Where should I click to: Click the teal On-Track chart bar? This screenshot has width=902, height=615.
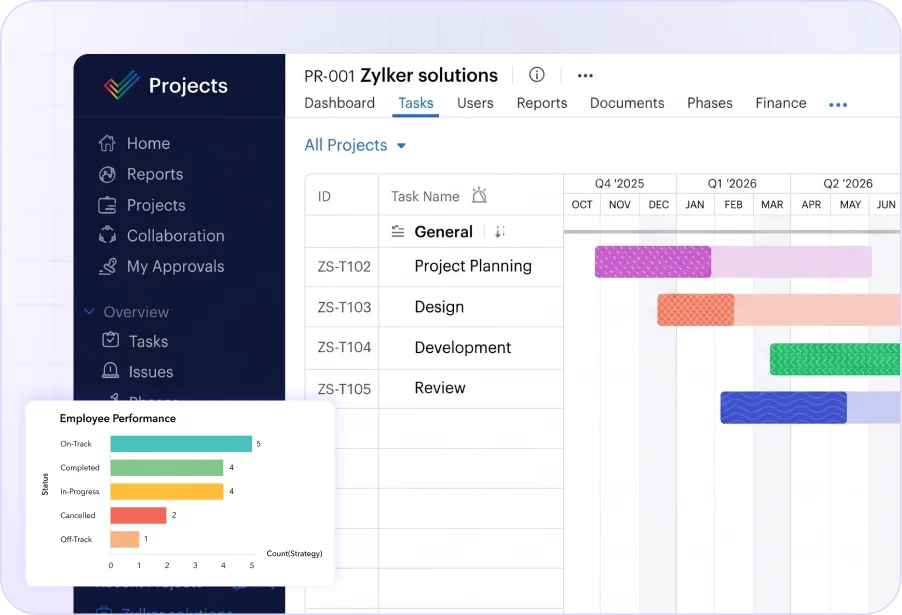[181, 444]
